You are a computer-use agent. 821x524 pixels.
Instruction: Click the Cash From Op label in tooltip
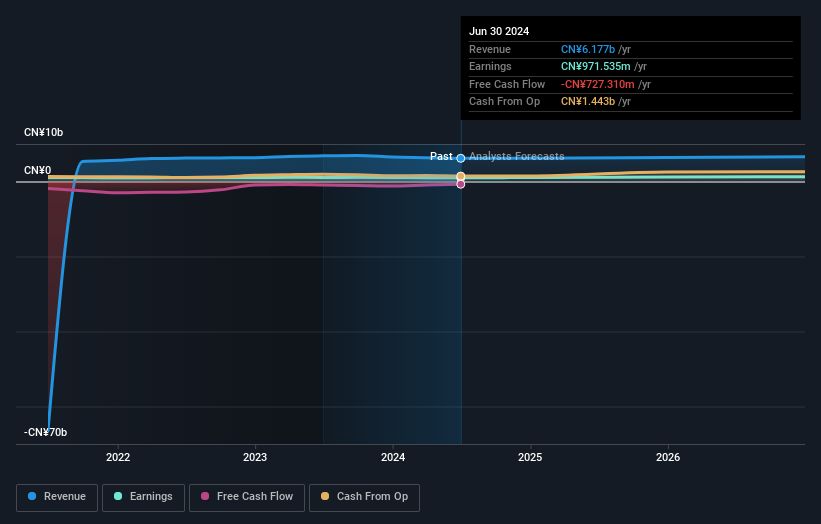(x=504, y=102)
